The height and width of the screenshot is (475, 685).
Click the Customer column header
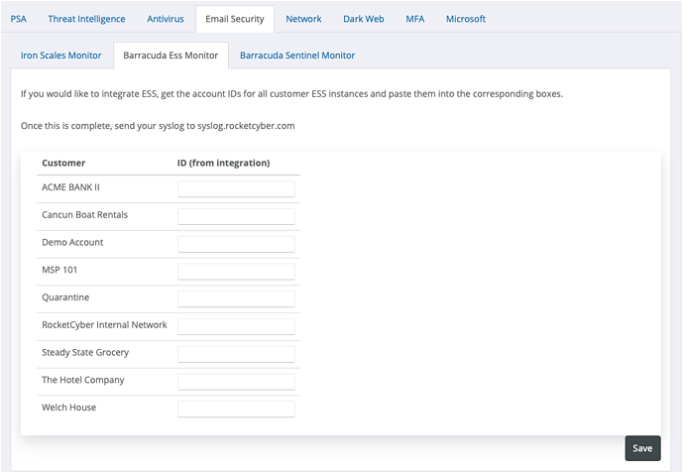(x=63, y=163)
